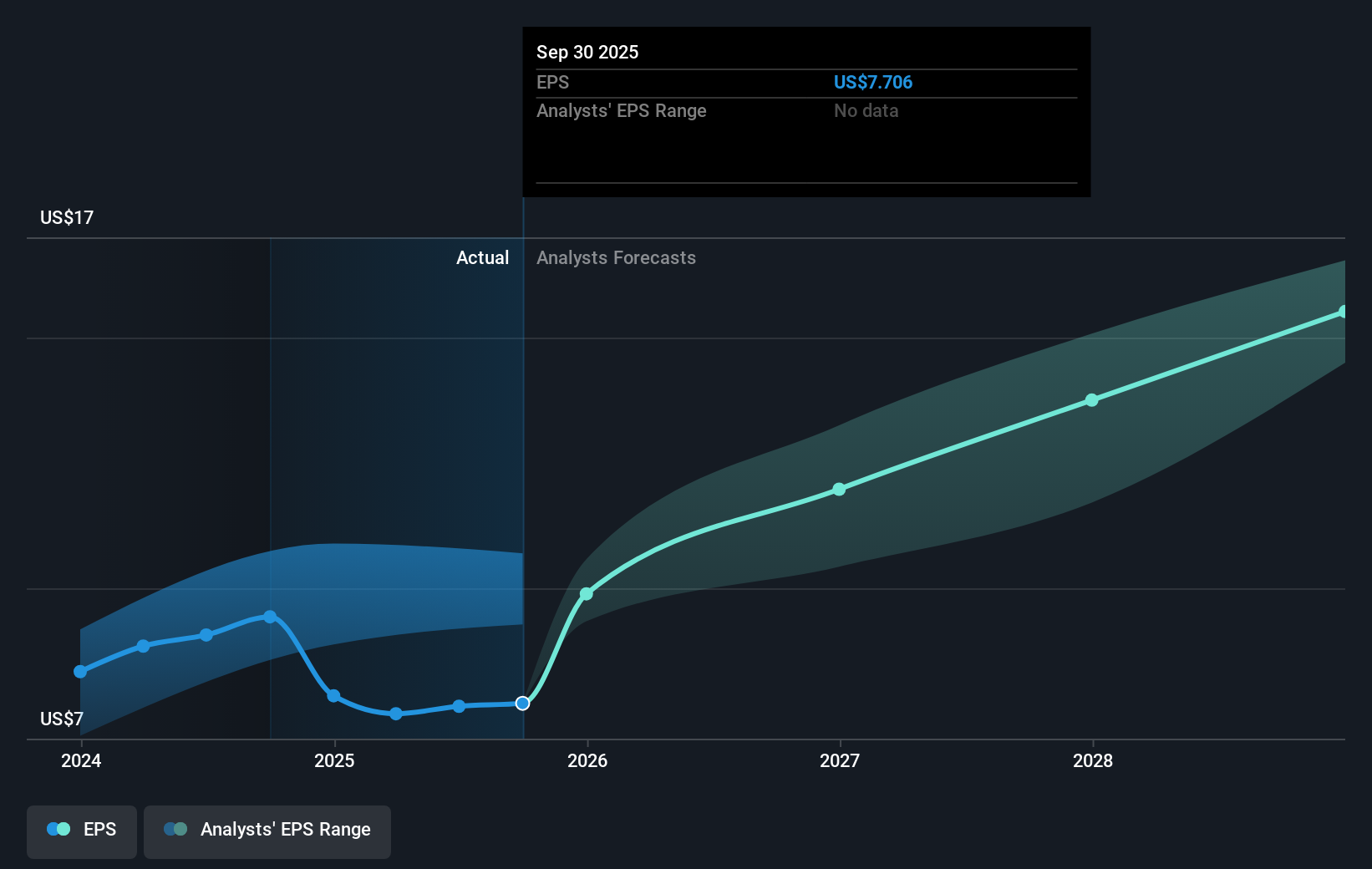Screen dimensions: 1372x869
Task: Click the 2027 forecast EPS data point
Action: click(839, 490)
